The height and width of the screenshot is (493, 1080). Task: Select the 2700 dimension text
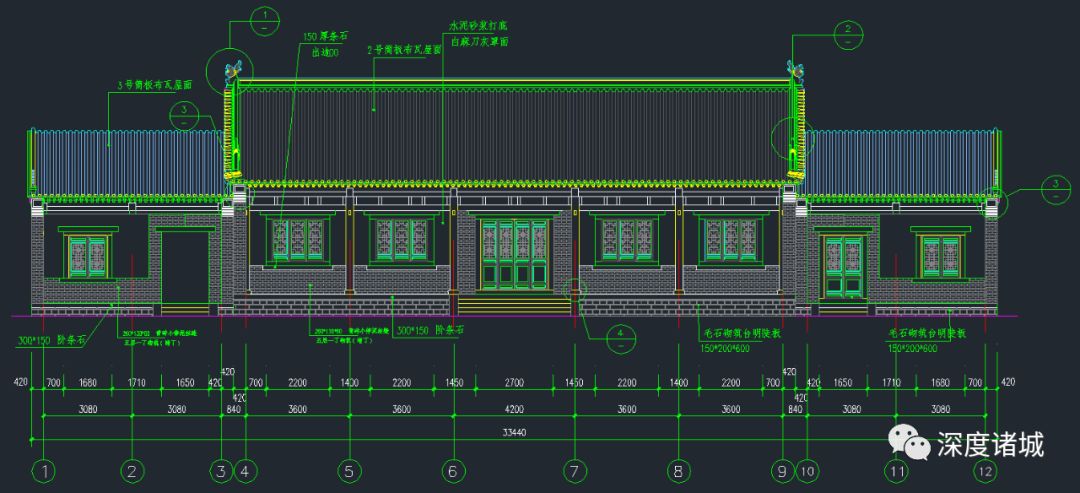click(x=513, y=383)
